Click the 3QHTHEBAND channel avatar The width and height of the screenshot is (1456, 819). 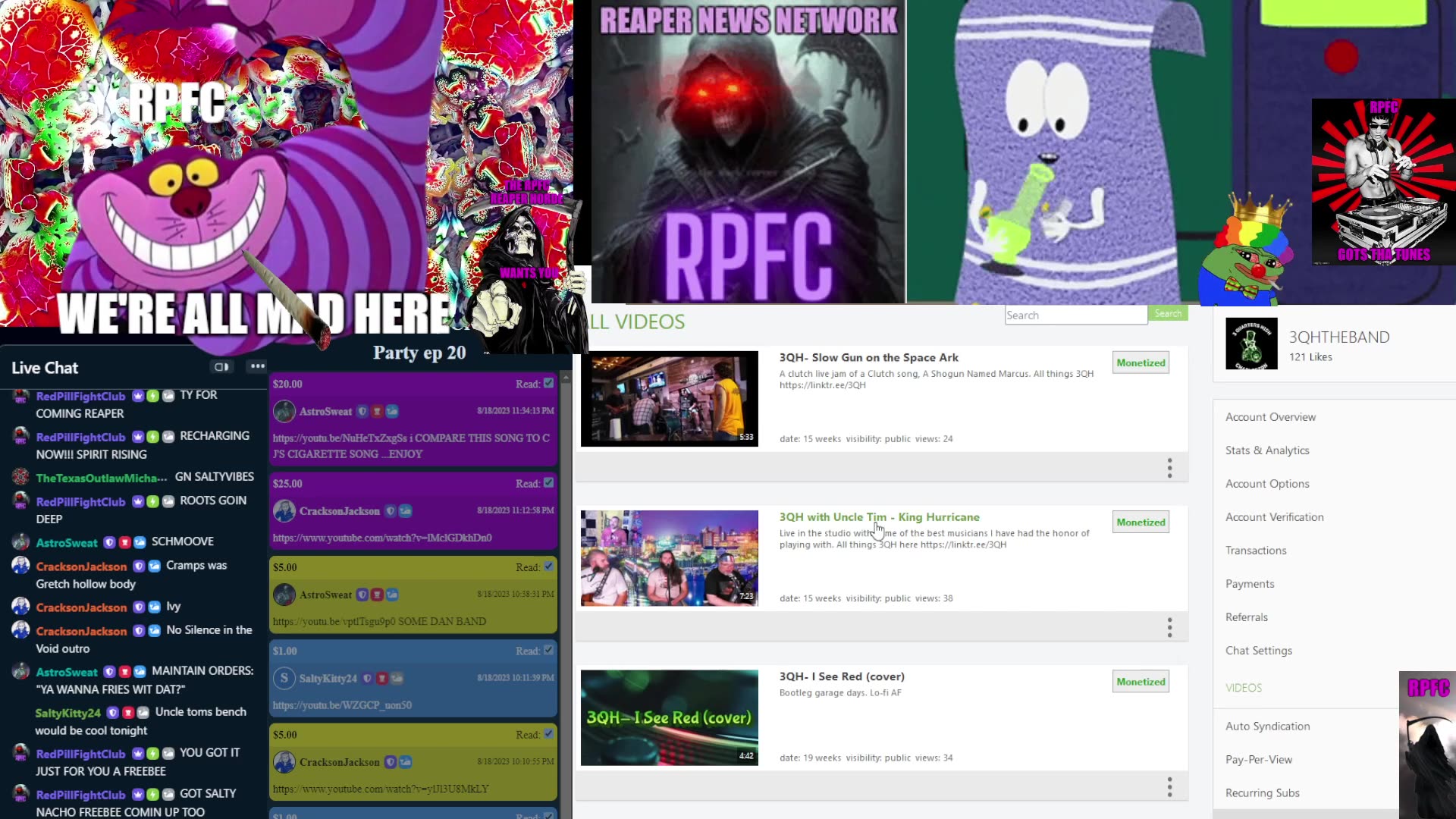1250,343
